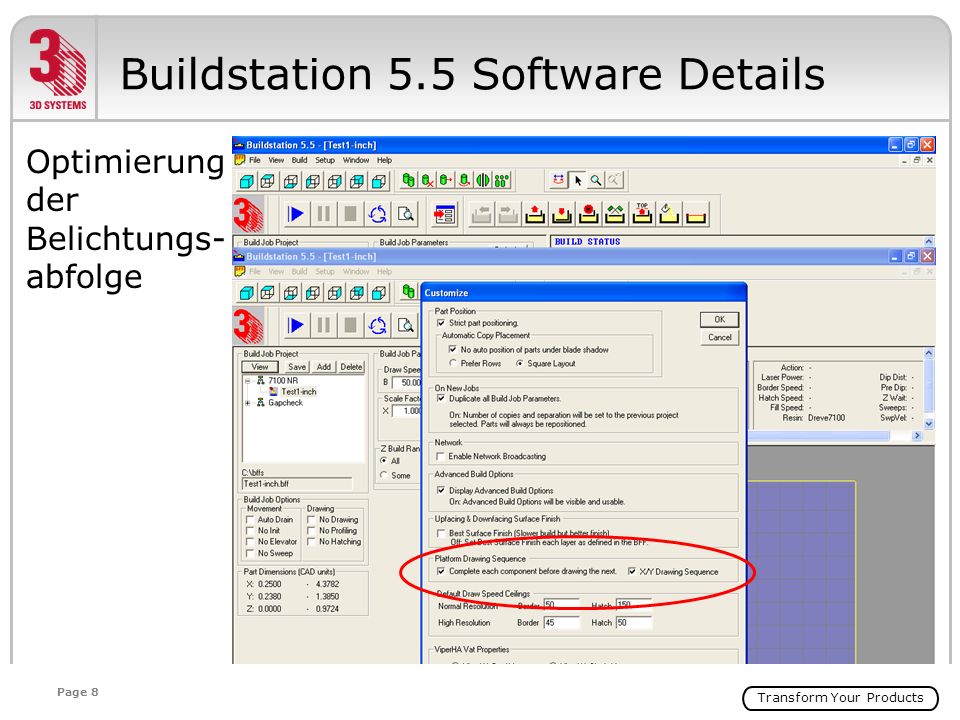The height and width of the screenshot is (720, 960).
Task: Open Setup menu in background window
Action: pos(325,160)
